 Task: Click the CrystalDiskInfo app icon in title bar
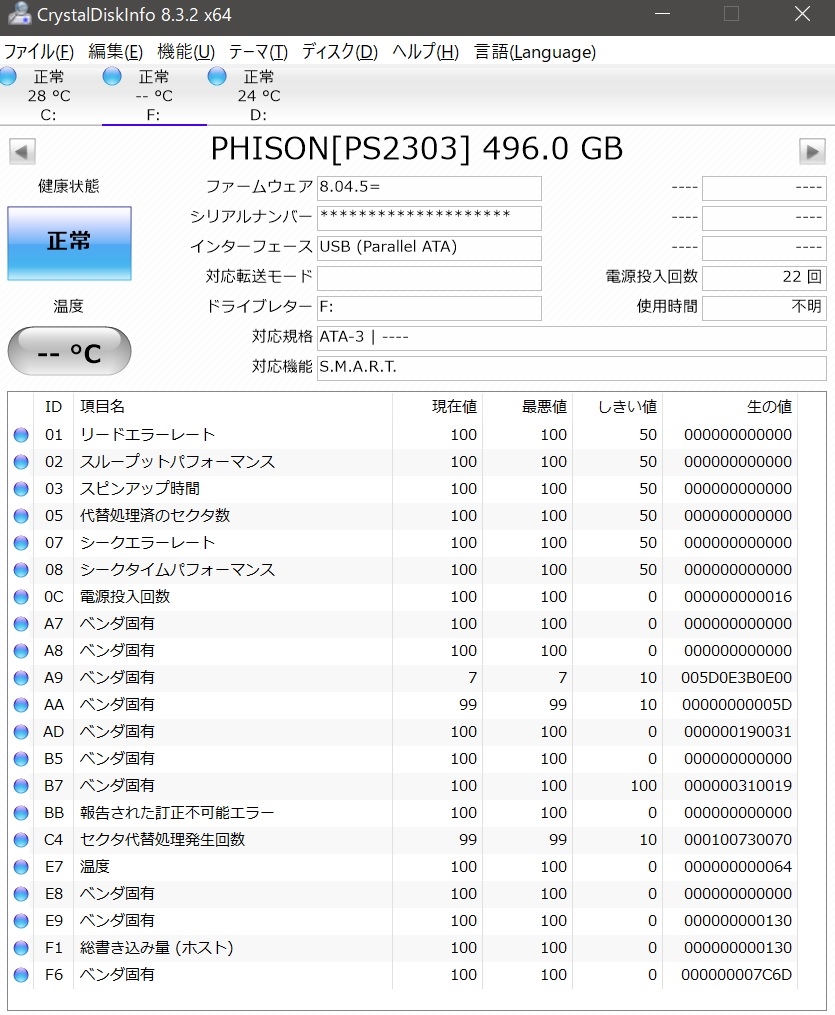coord(19,14)
